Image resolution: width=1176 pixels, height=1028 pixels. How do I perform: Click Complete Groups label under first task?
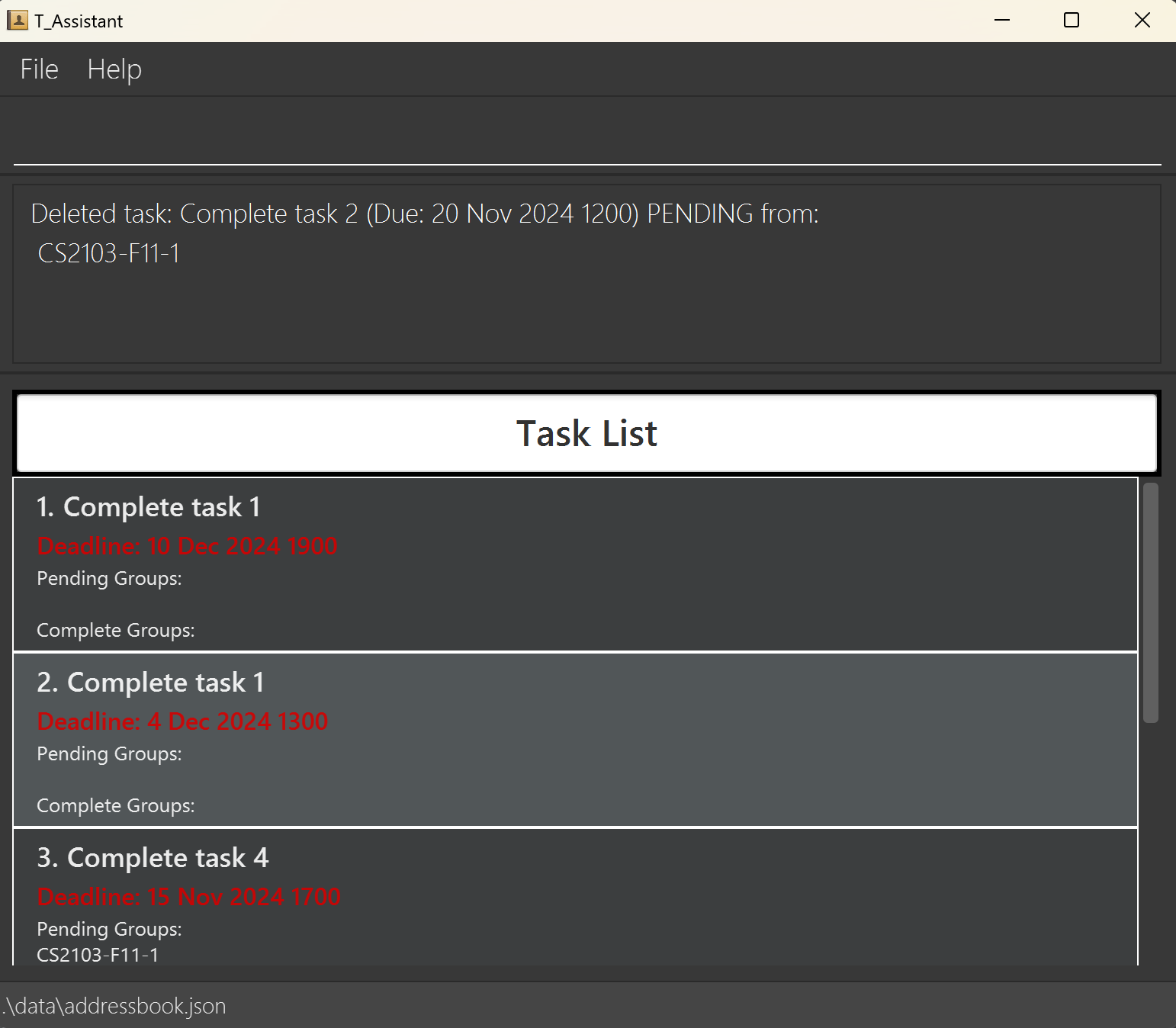(x=116, y=631)
